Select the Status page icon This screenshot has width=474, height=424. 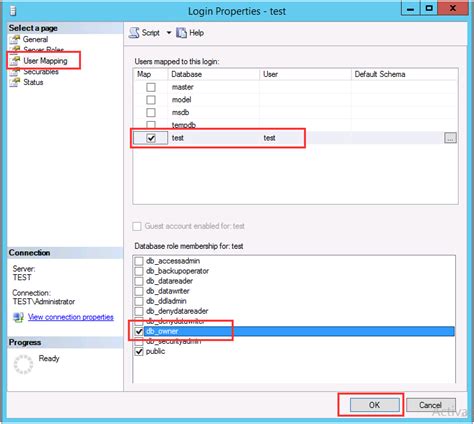point(15,82)
